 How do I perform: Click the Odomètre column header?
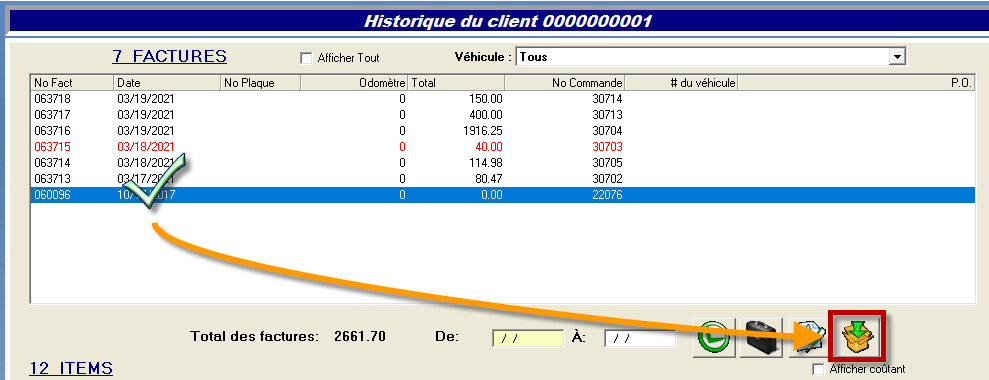pyautogui.click(x=354, y=83)
